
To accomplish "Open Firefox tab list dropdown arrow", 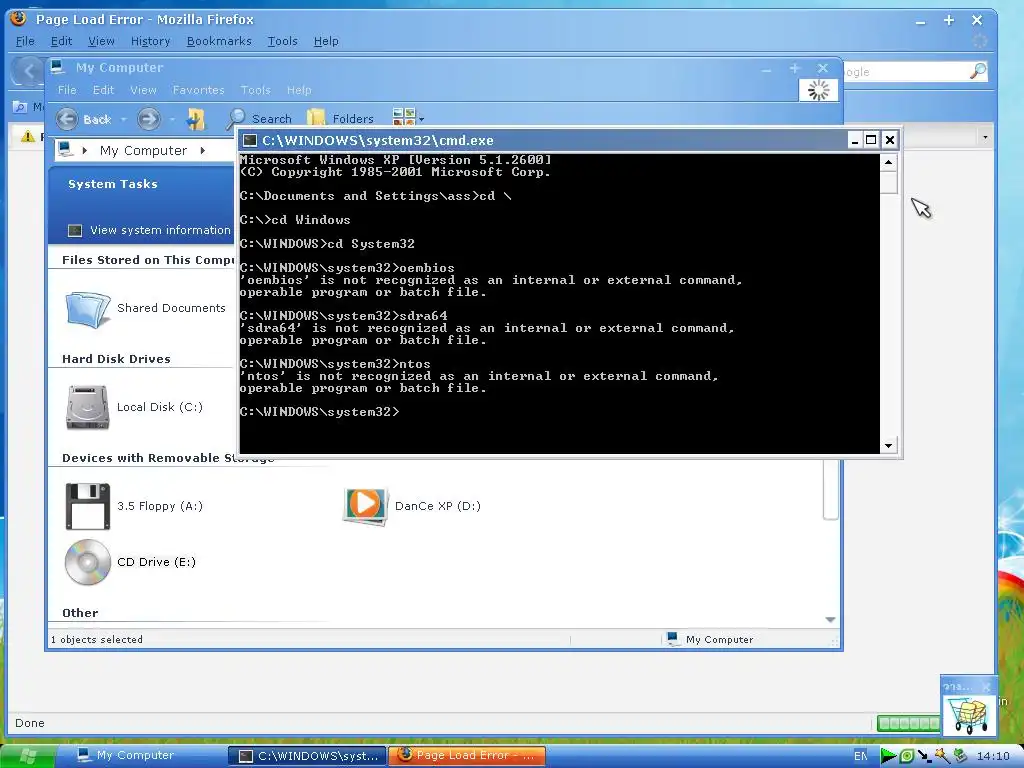I will pyautogui.click(x=985, y=137).
